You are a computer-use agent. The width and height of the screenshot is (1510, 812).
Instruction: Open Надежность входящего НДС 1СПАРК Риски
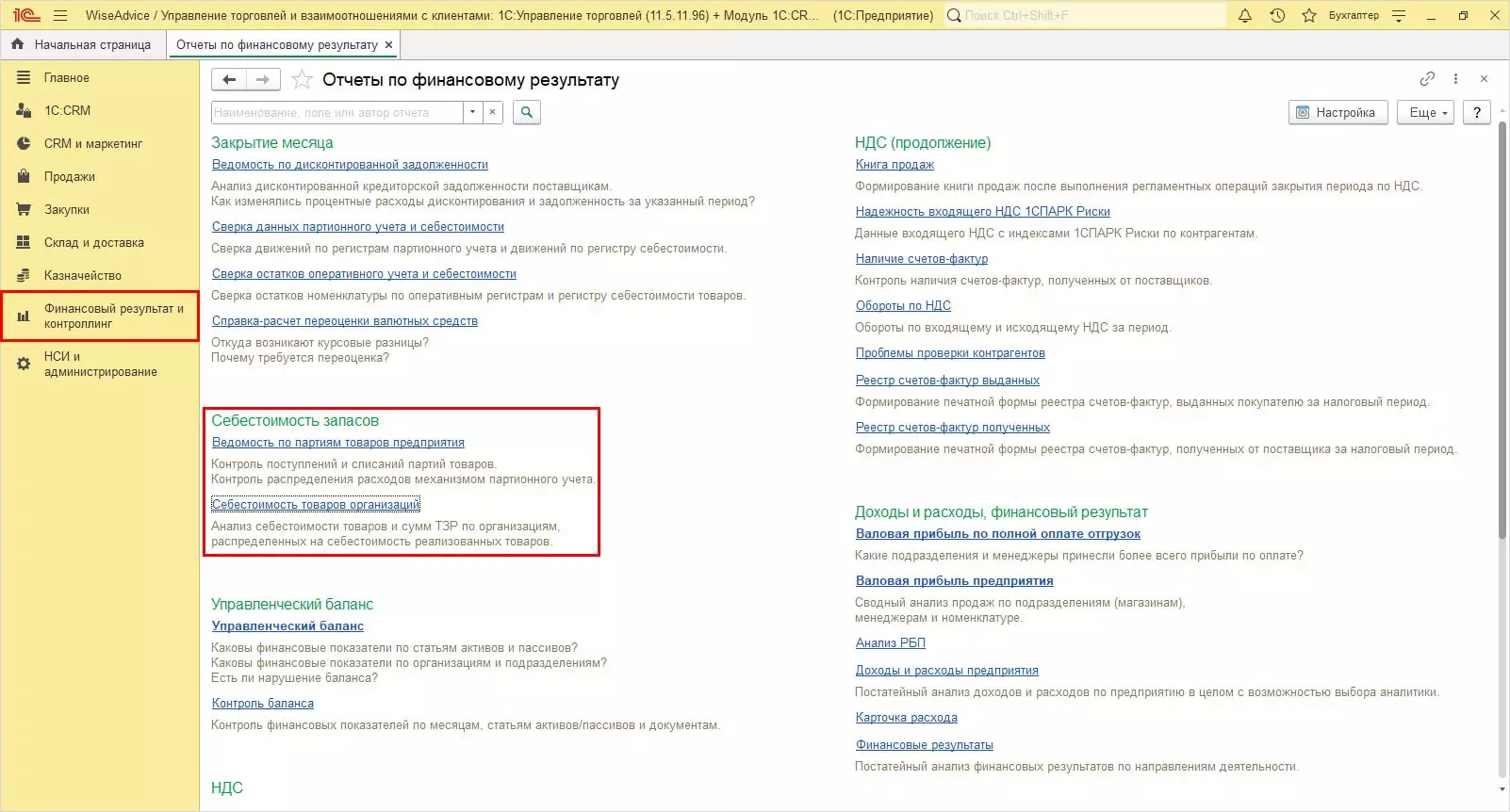tap(983, 212)
